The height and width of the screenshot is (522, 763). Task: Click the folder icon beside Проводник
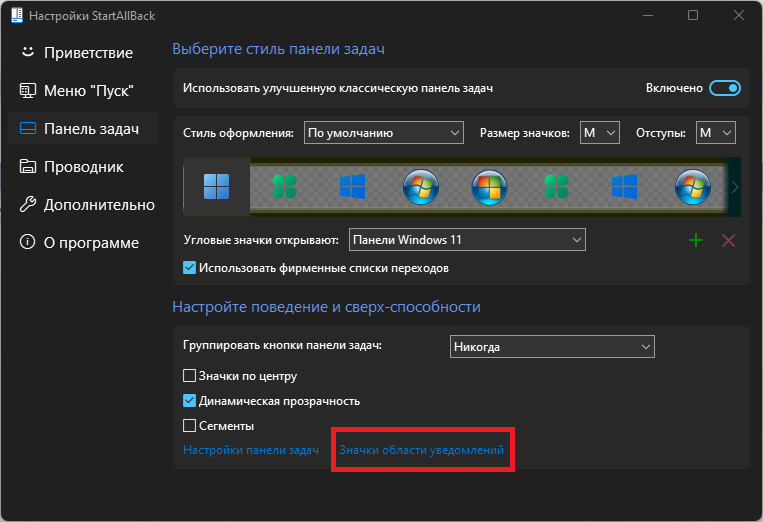(28, 166)
